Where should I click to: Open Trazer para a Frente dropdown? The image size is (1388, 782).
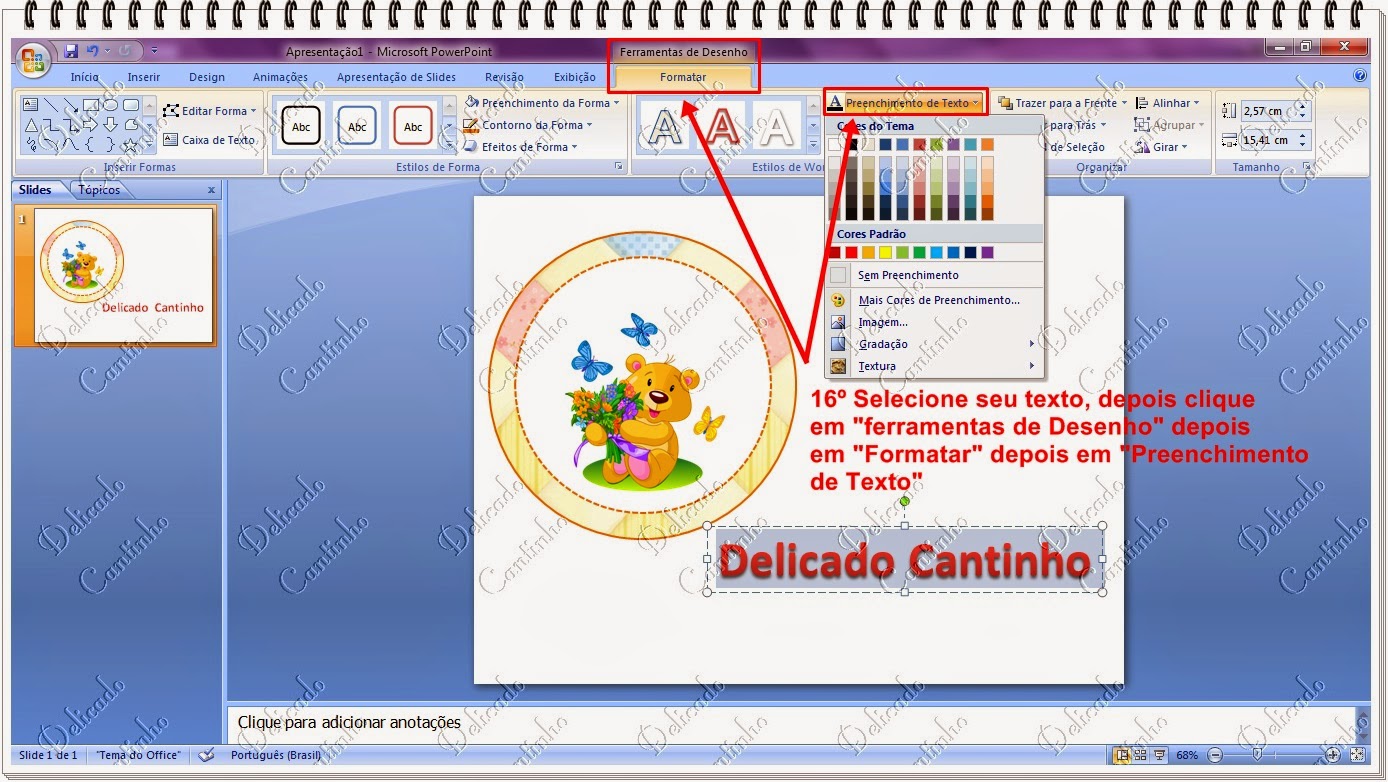click(1062, 103)
